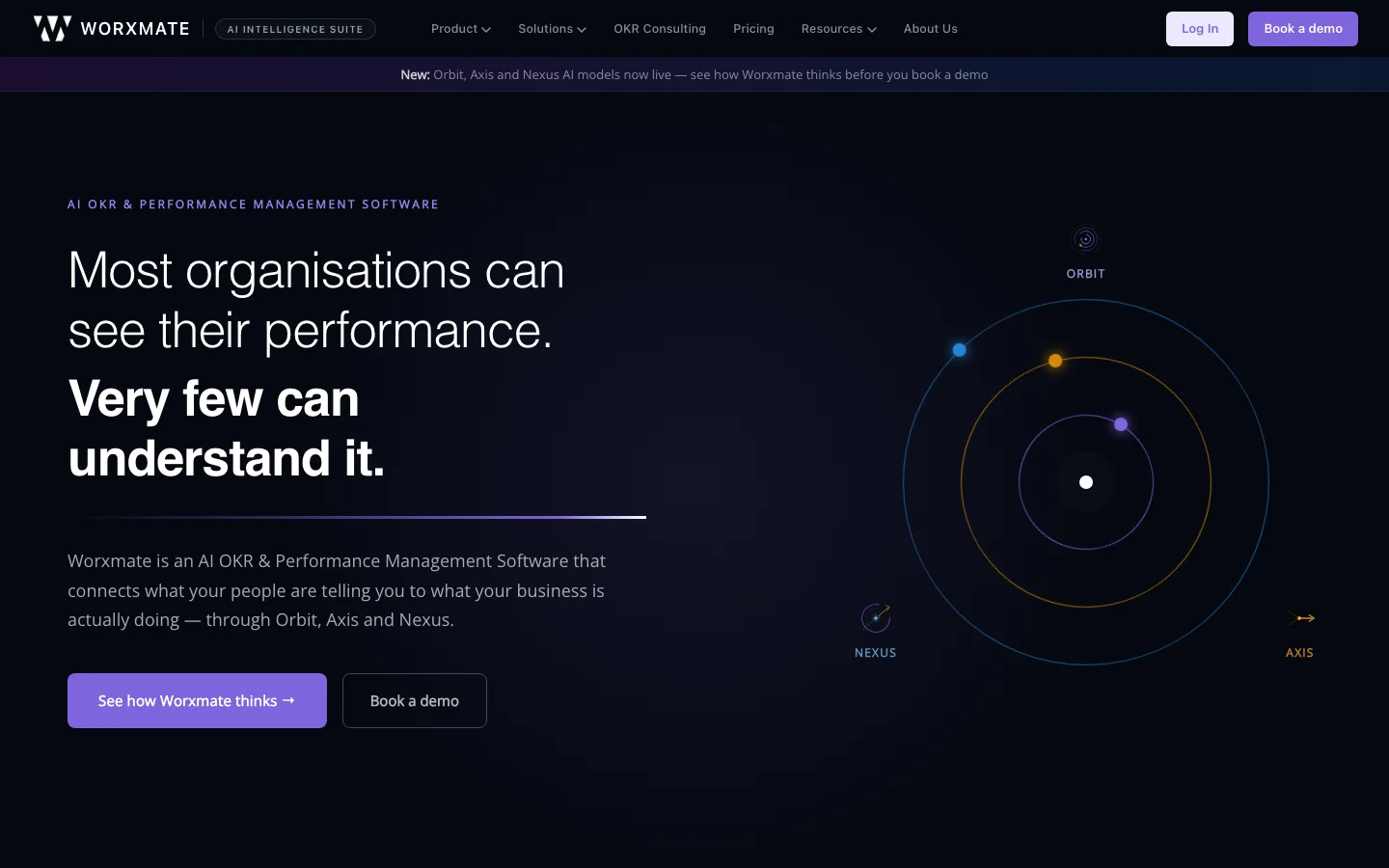Open the OKR Consulting menu item
Image resolution: width=1389 pixels, height=868 pixels.
(x=660, y=29)
